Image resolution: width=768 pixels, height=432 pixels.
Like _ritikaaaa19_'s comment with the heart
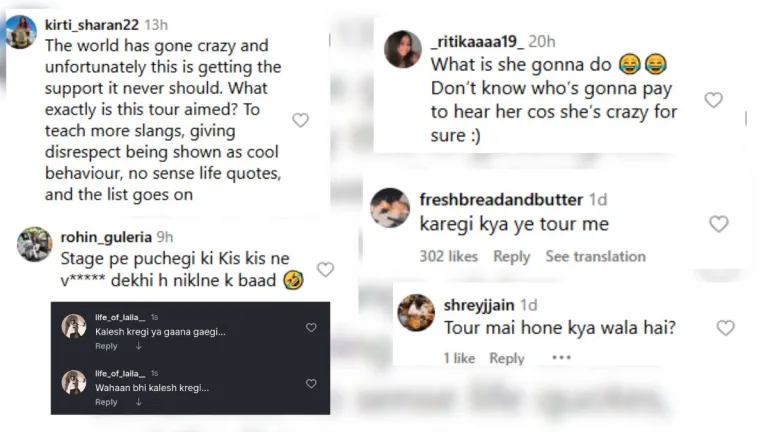point(713,100)
